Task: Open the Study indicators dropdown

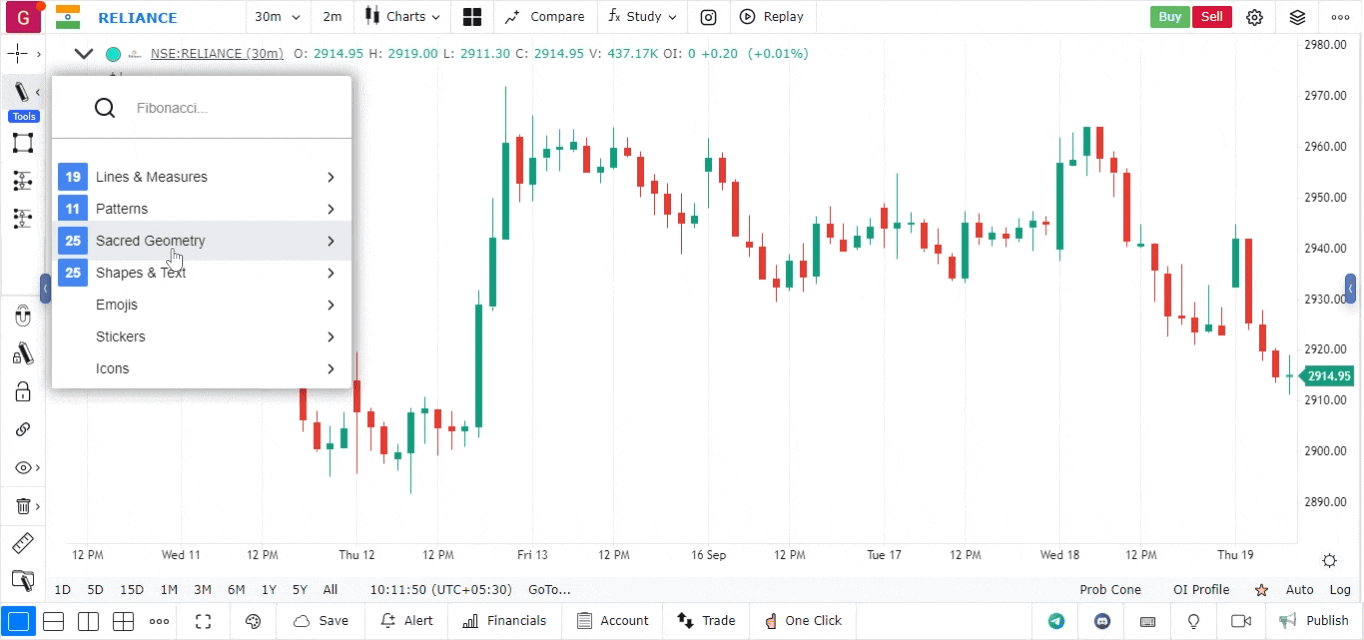Action: click(x=642, y=17)
